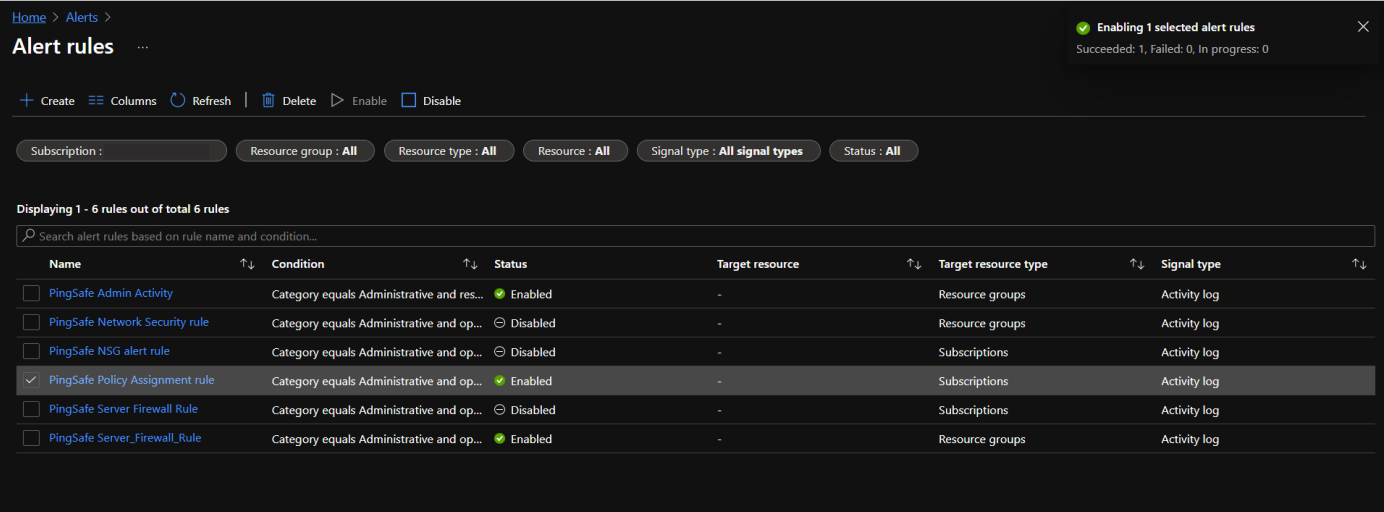Open the Resource group filter
The width and height of the screenshot is (1384, 512).
point(304,151)
